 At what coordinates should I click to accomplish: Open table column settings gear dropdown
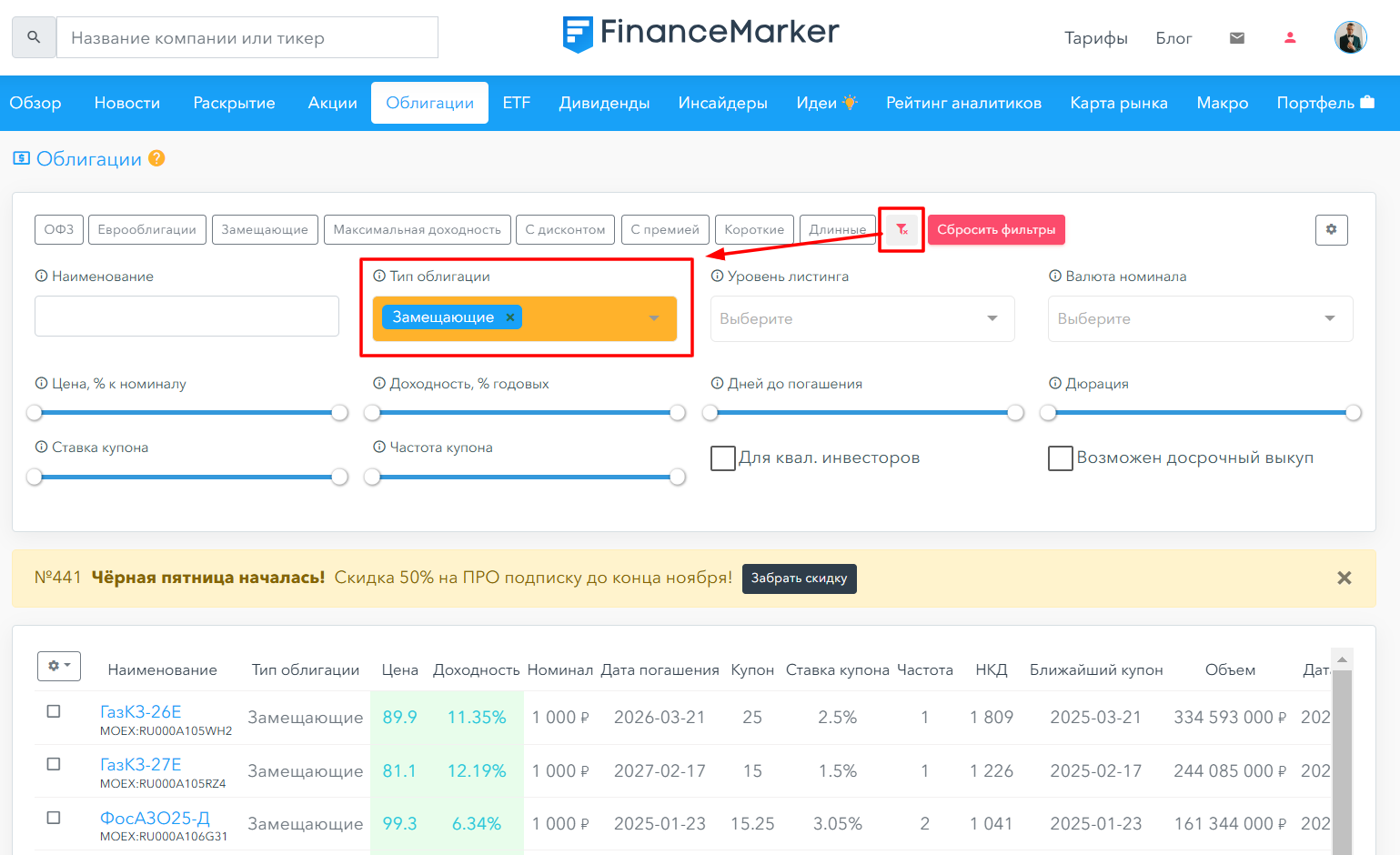[x=59, y=666]
